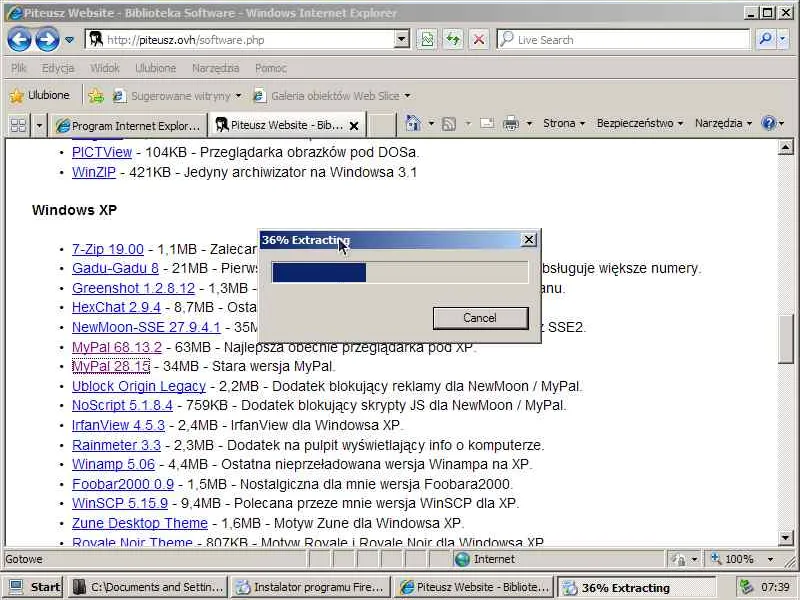800x600 pixels.
Task: Open the Widok menu
Action: (x=105, y=68)
